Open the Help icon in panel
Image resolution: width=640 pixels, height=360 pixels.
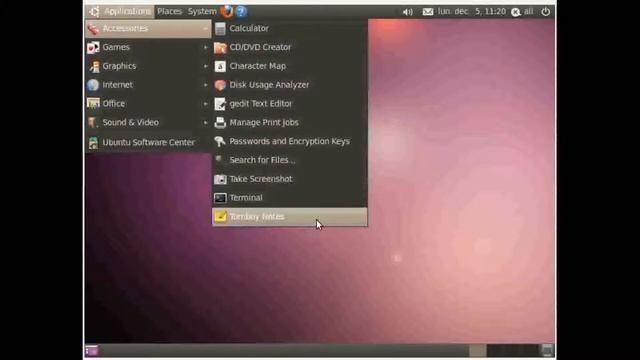click(241, 11)
